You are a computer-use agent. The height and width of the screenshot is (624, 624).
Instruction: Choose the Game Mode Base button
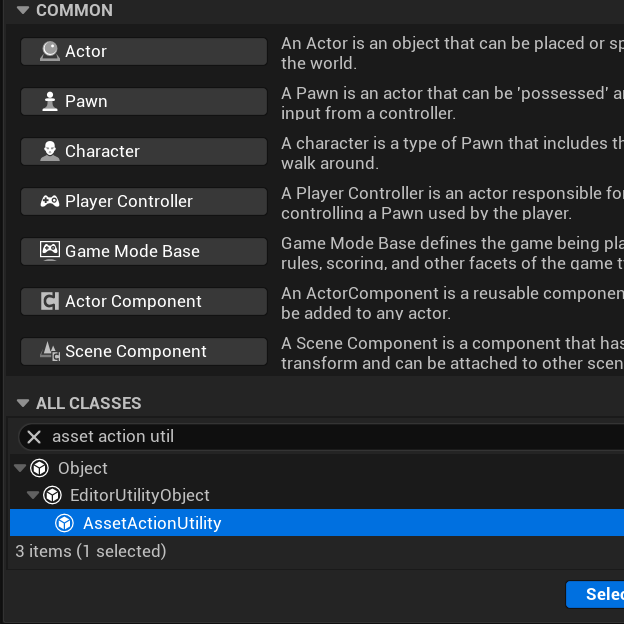click(144, 251)
